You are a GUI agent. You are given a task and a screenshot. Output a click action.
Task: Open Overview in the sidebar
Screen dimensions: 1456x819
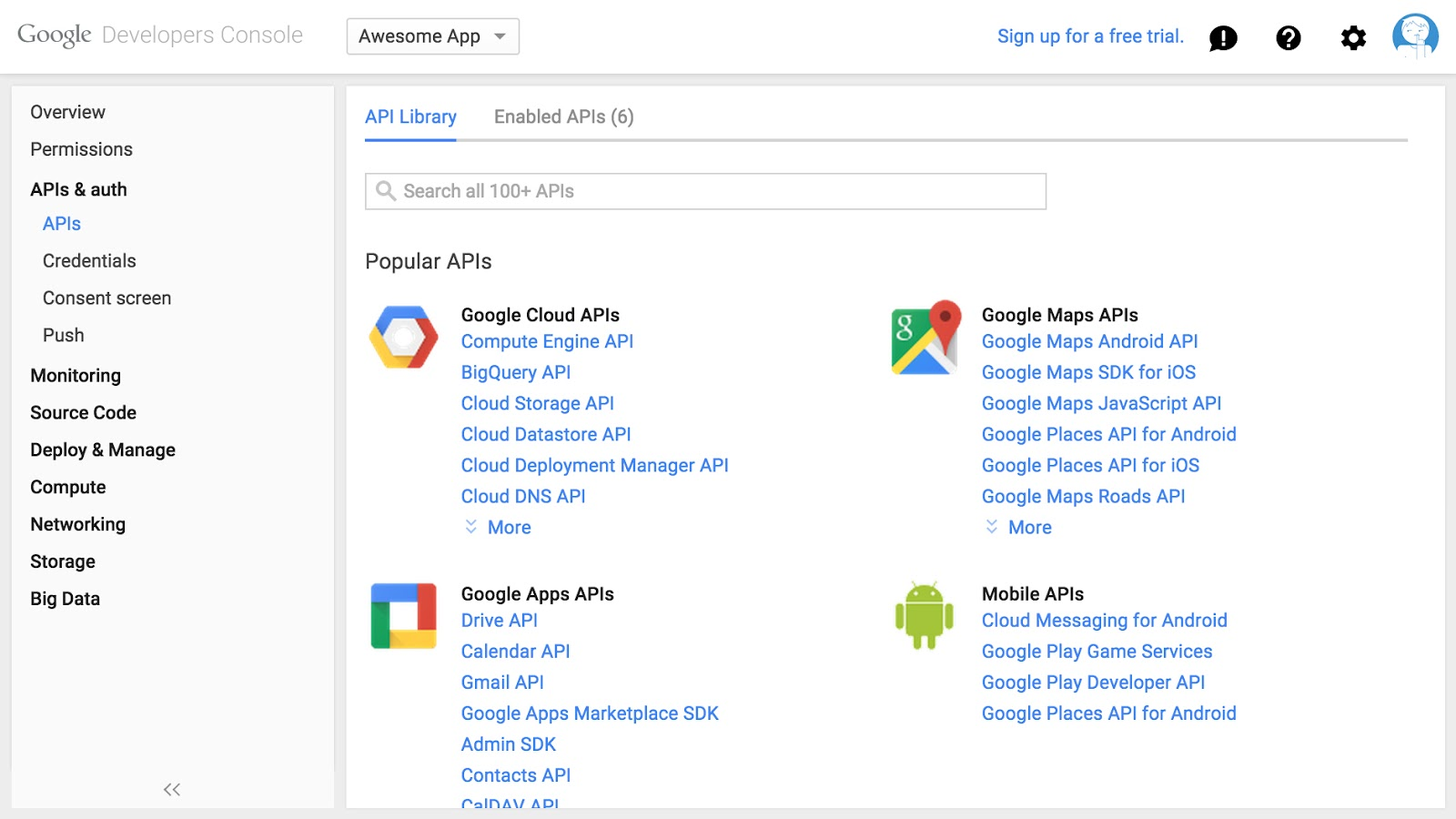tap(68, 112)
